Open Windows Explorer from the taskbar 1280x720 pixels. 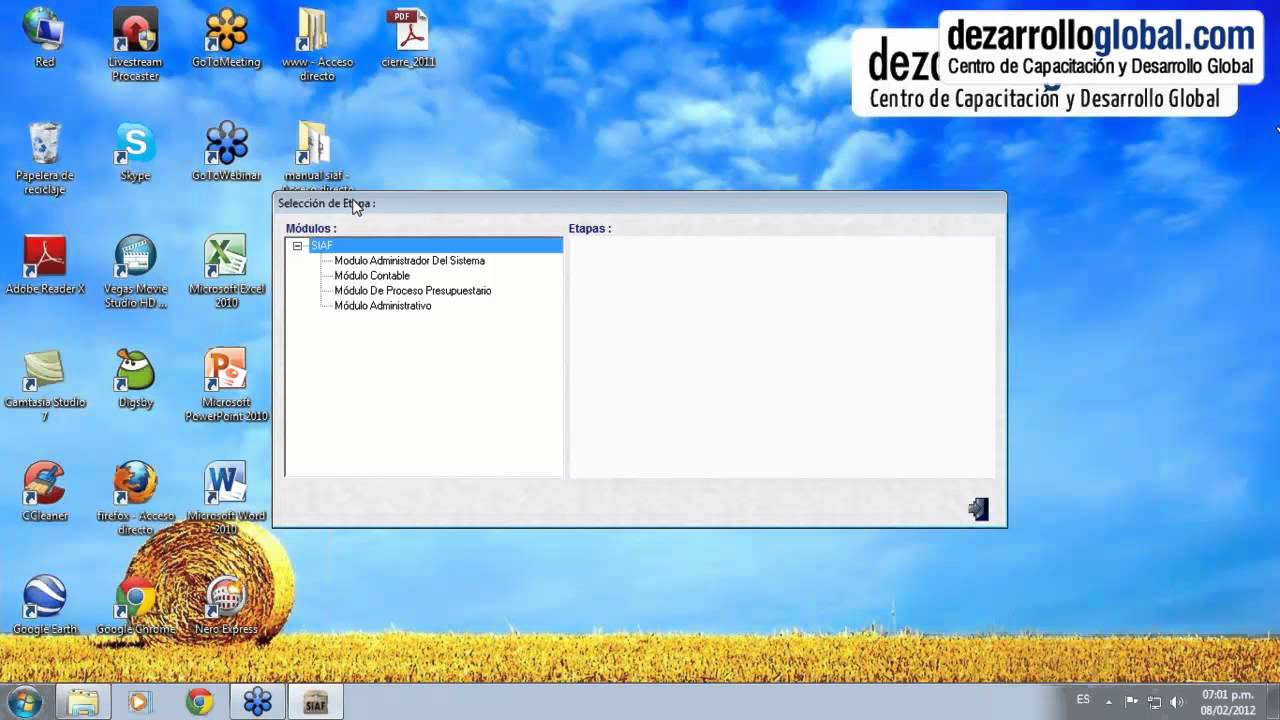point(82,702)
